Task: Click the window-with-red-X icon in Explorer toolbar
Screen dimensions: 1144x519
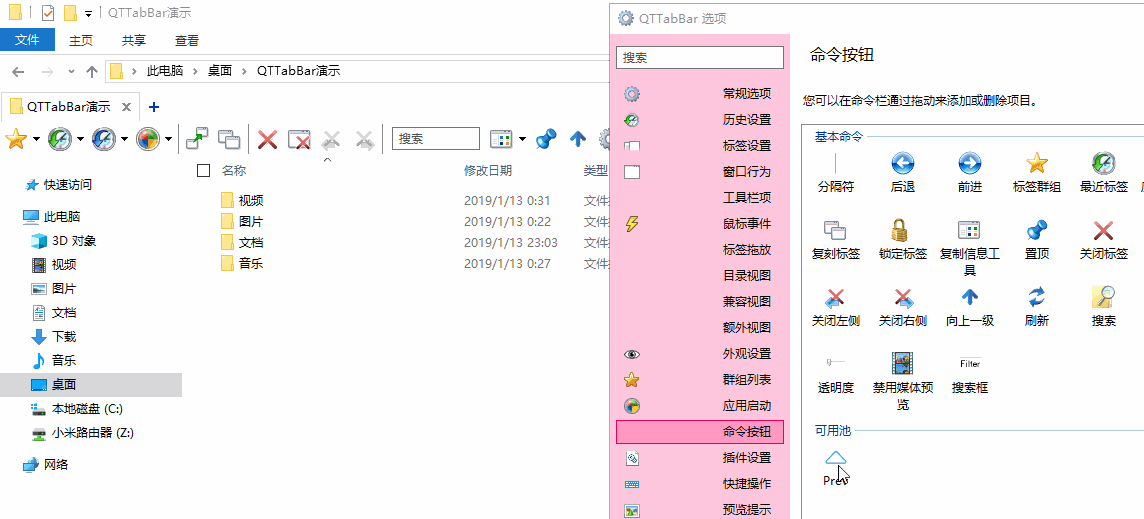Action: pyautogui.click(x=299, y=138)
